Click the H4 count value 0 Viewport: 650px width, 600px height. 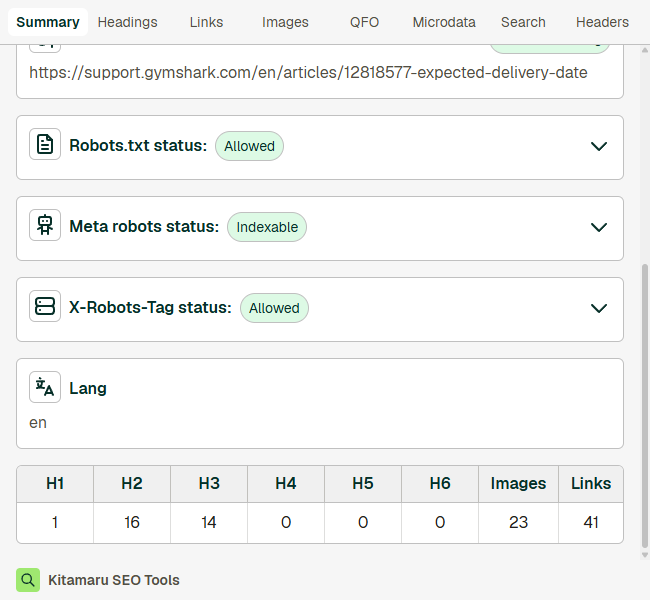tap(286, 522)
